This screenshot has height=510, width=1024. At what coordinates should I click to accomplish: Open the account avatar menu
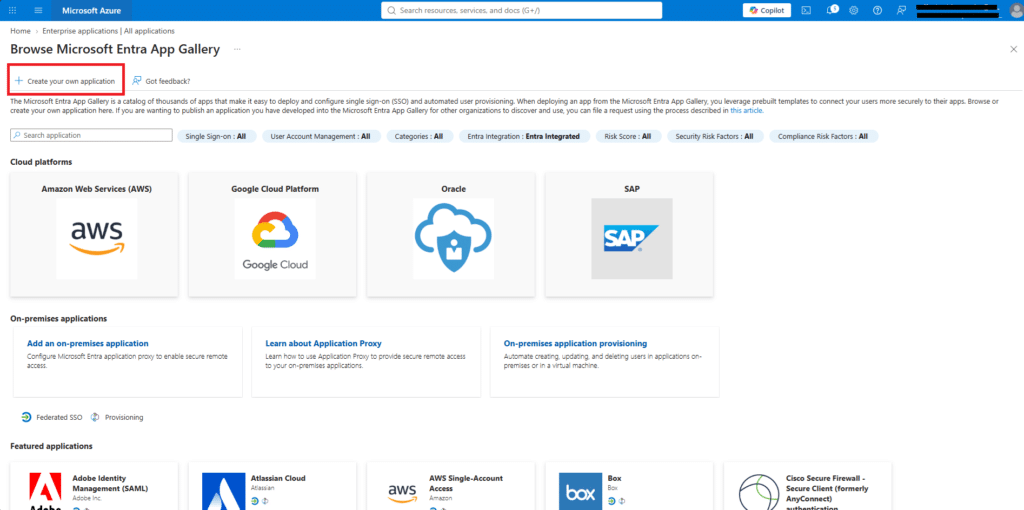[1016, 10]
